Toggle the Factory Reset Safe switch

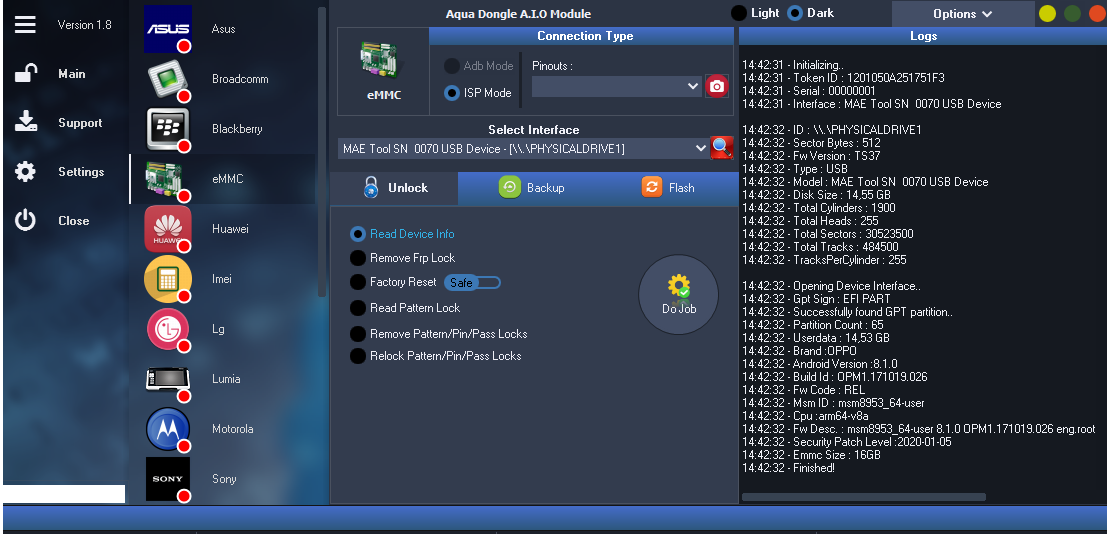coord(472,283)
